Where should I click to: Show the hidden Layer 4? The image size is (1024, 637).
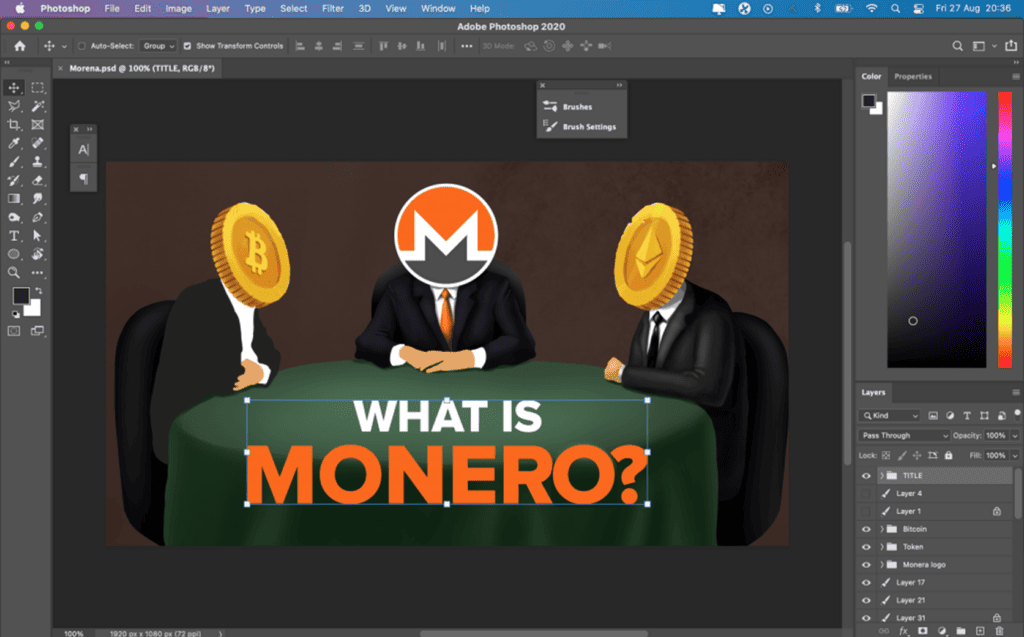[x=867, y=493]
